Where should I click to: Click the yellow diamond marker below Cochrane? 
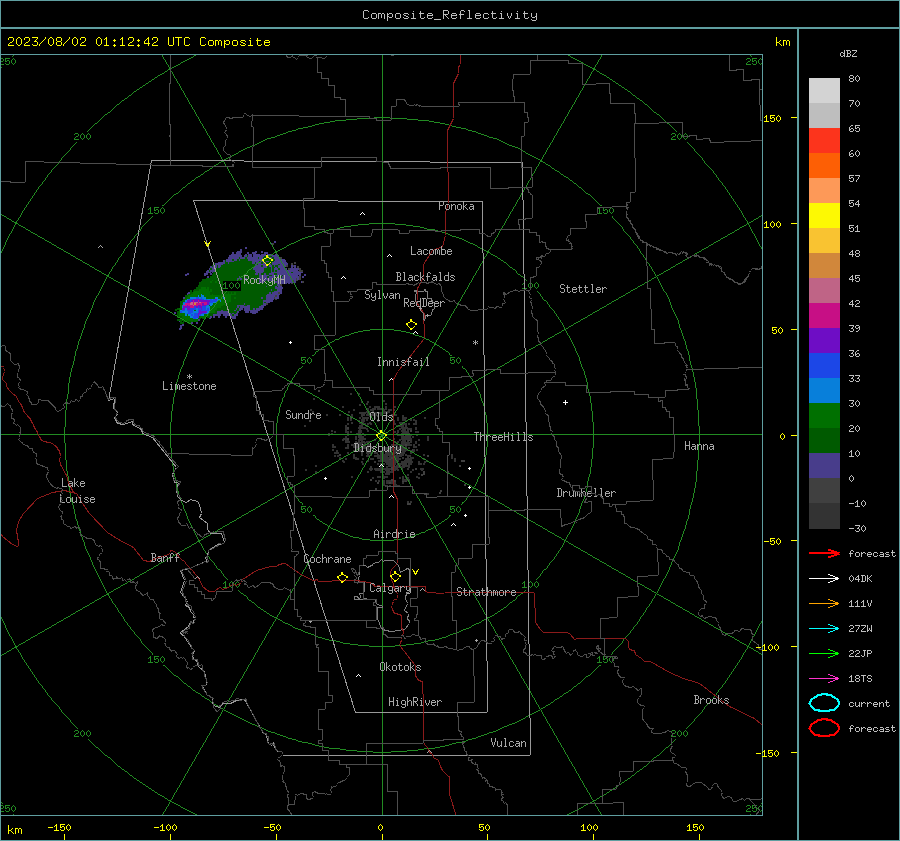[x=343, y=577]
